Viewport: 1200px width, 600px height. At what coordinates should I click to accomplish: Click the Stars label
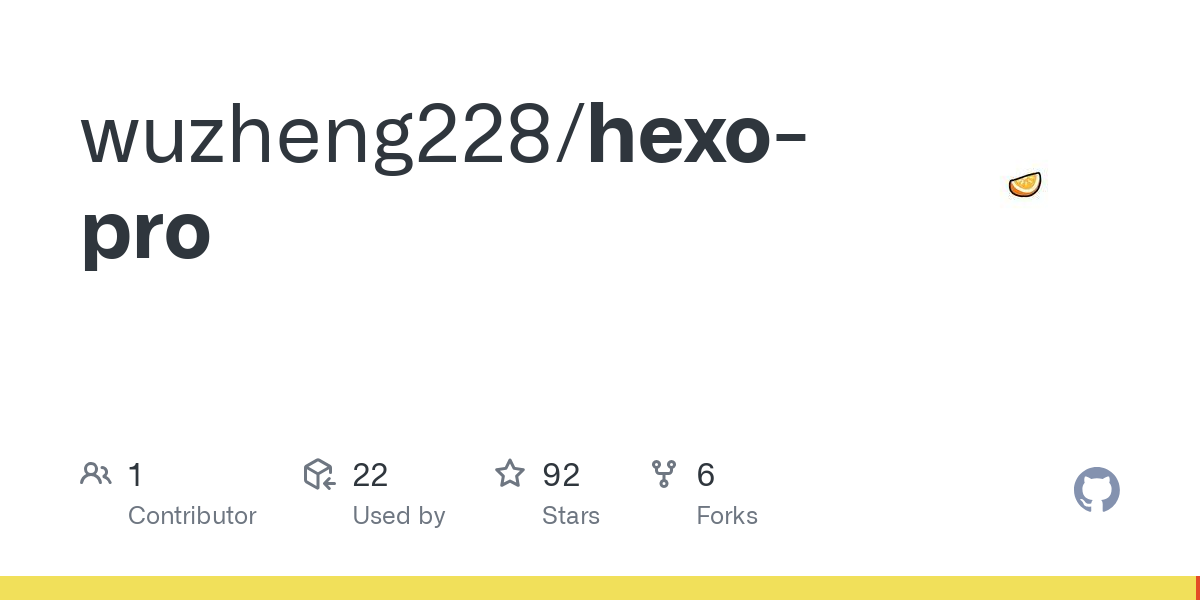tap(570, 516)
